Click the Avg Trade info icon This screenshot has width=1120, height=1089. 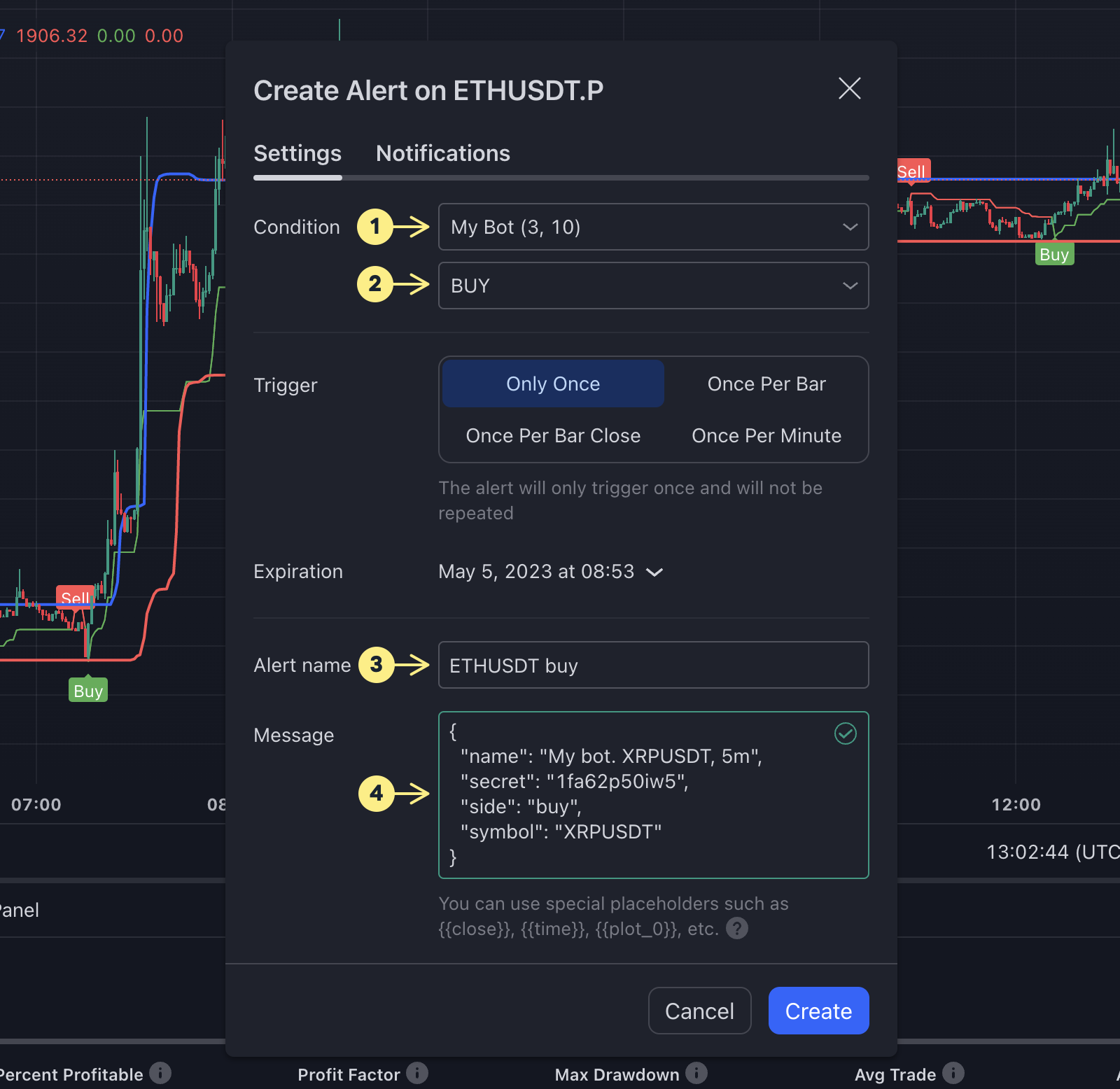[x=953, y=1073]
